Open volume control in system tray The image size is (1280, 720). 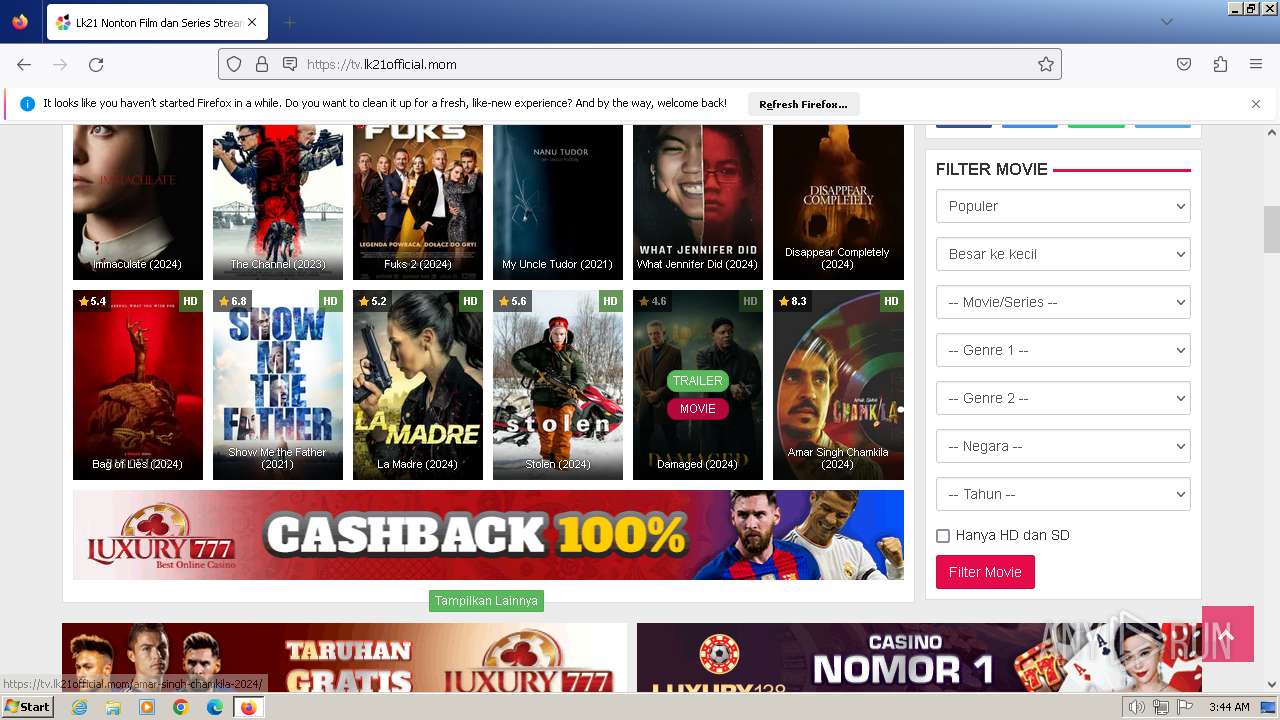[x=1137, y=707]
